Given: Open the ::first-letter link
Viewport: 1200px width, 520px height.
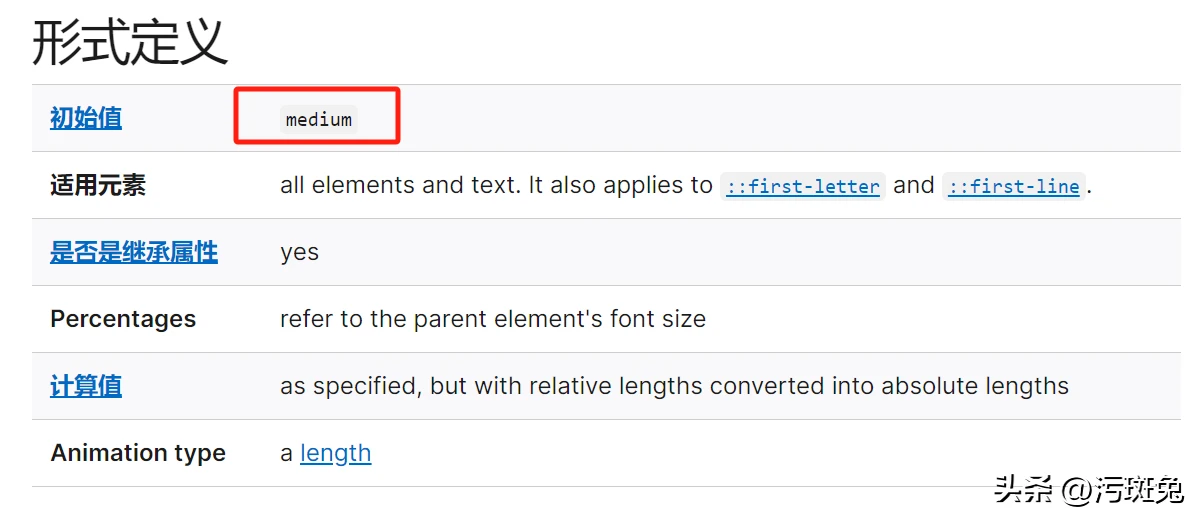Looking at the screenshot, I should pos(803,186).
